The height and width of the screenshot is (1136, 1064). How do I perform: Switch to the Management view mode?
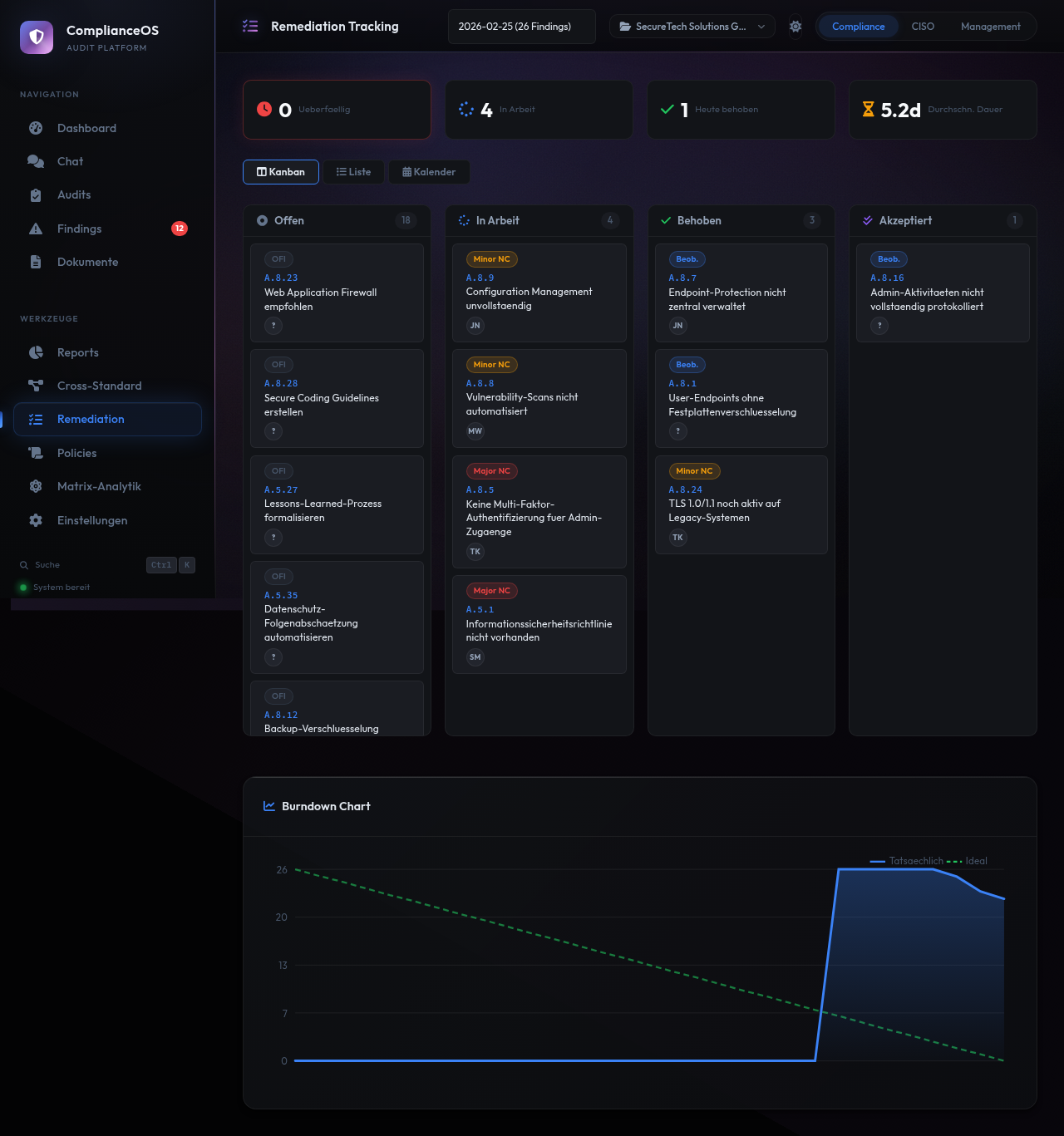[x=990, y=27]
